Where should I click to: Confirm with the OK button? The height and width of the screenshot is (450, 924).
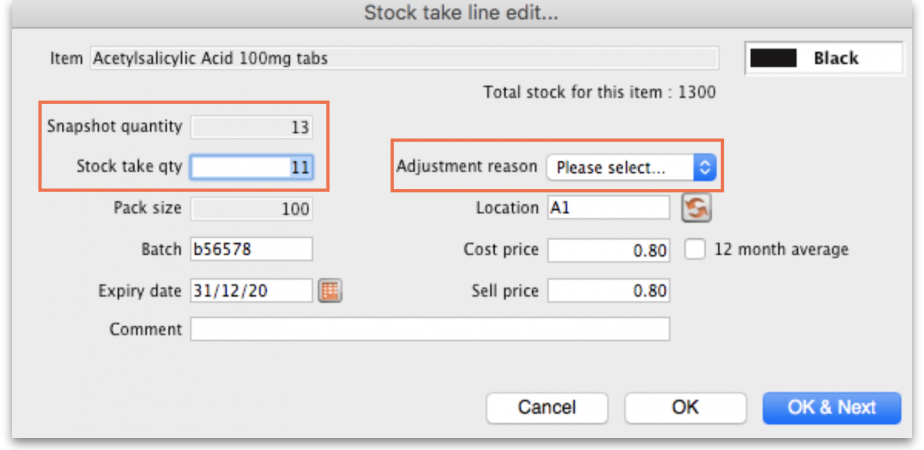point(685,407)
